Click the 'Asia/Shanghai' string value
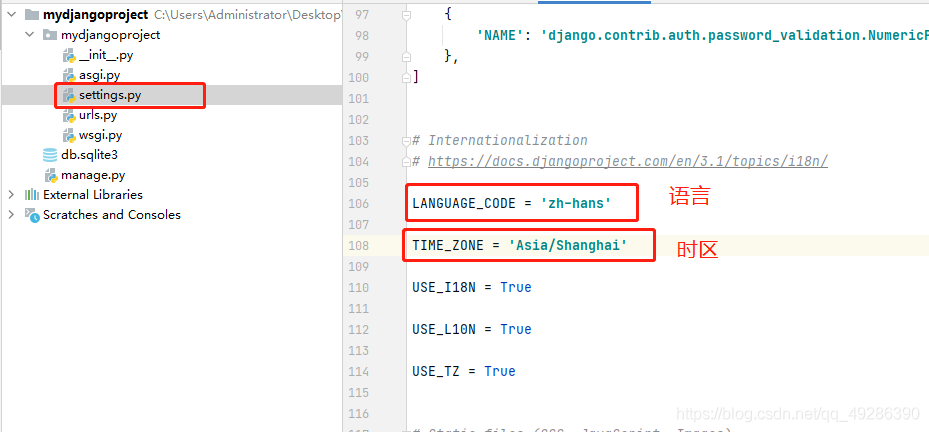929x432 pixels. point(568,245)
